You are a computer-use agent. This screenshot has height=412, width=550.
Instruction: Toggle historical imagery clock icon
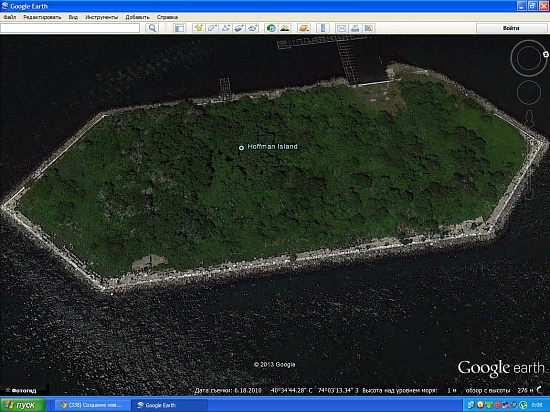click(x=271, y=28)
